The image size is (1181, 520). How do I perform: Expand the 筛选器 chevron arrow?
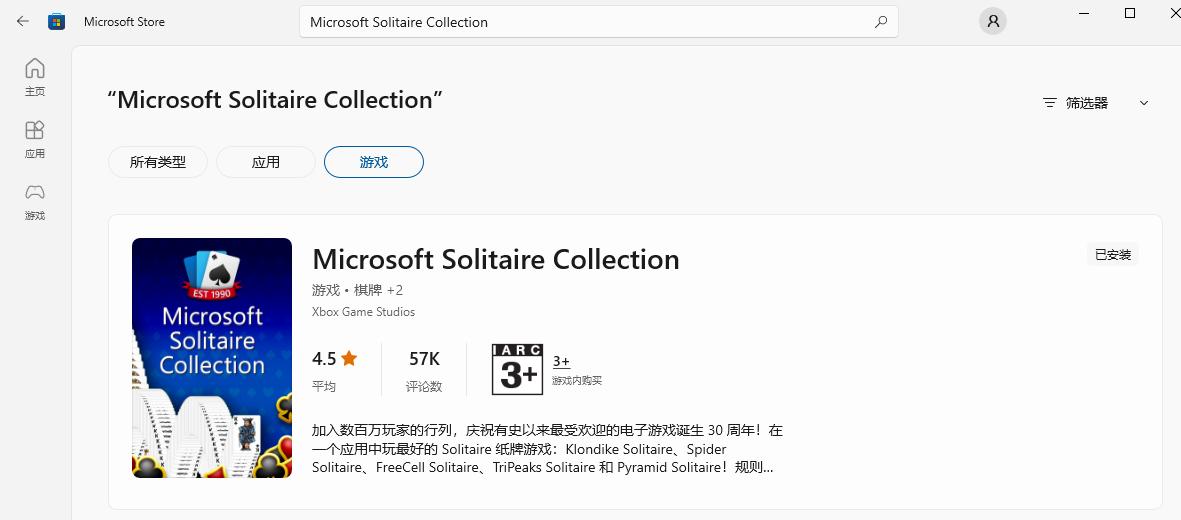point(1144,103)
